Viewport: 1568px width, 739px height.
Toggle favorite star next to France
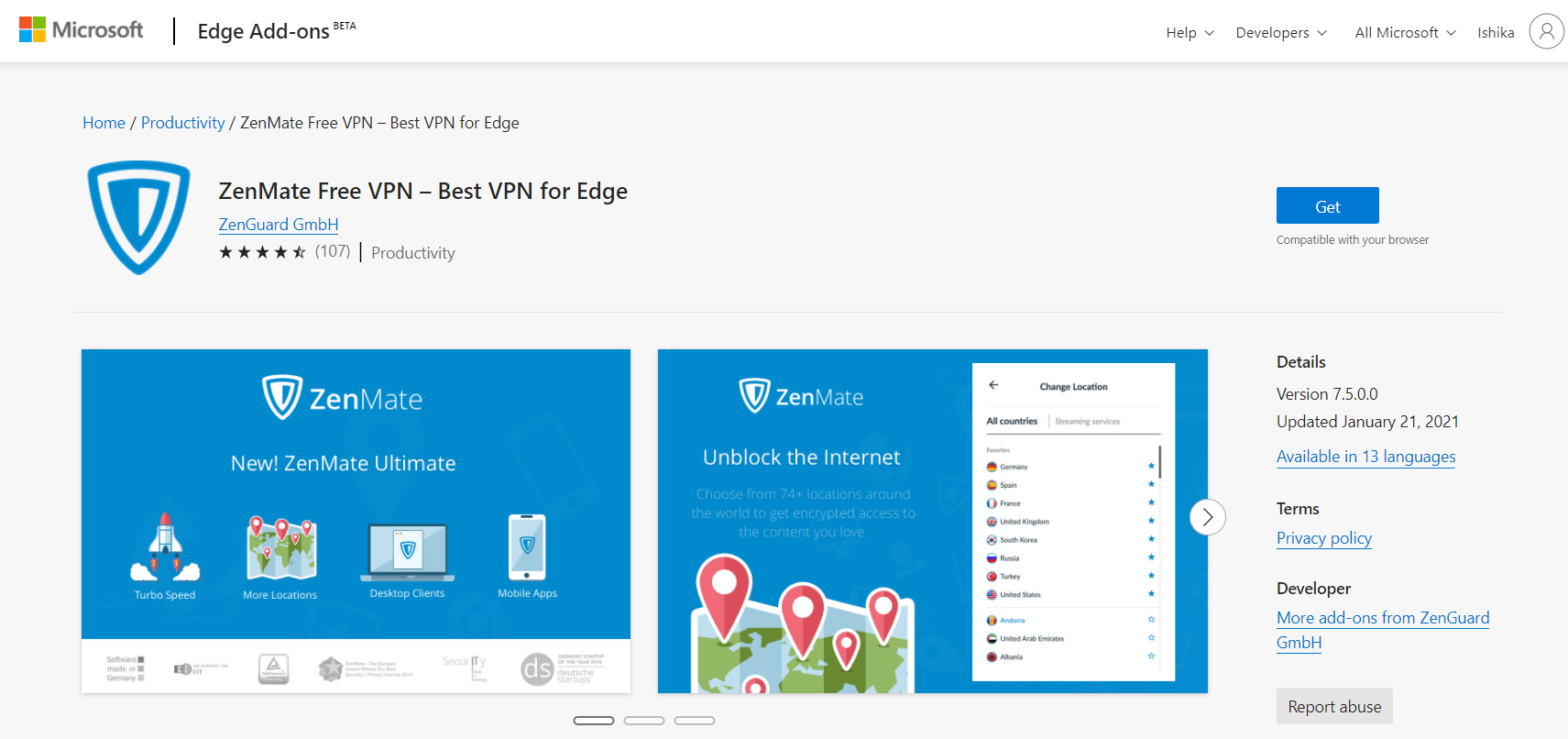click(x=1152, y=502)
